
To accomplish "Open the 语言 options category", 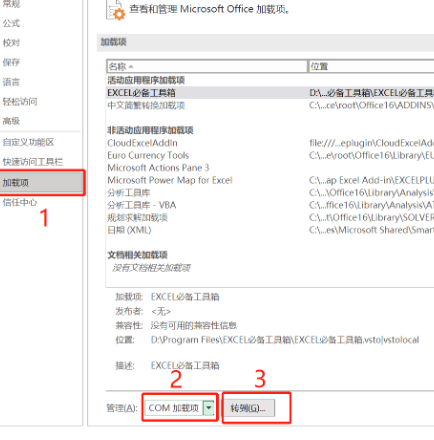I will click(x=11, y=82).
